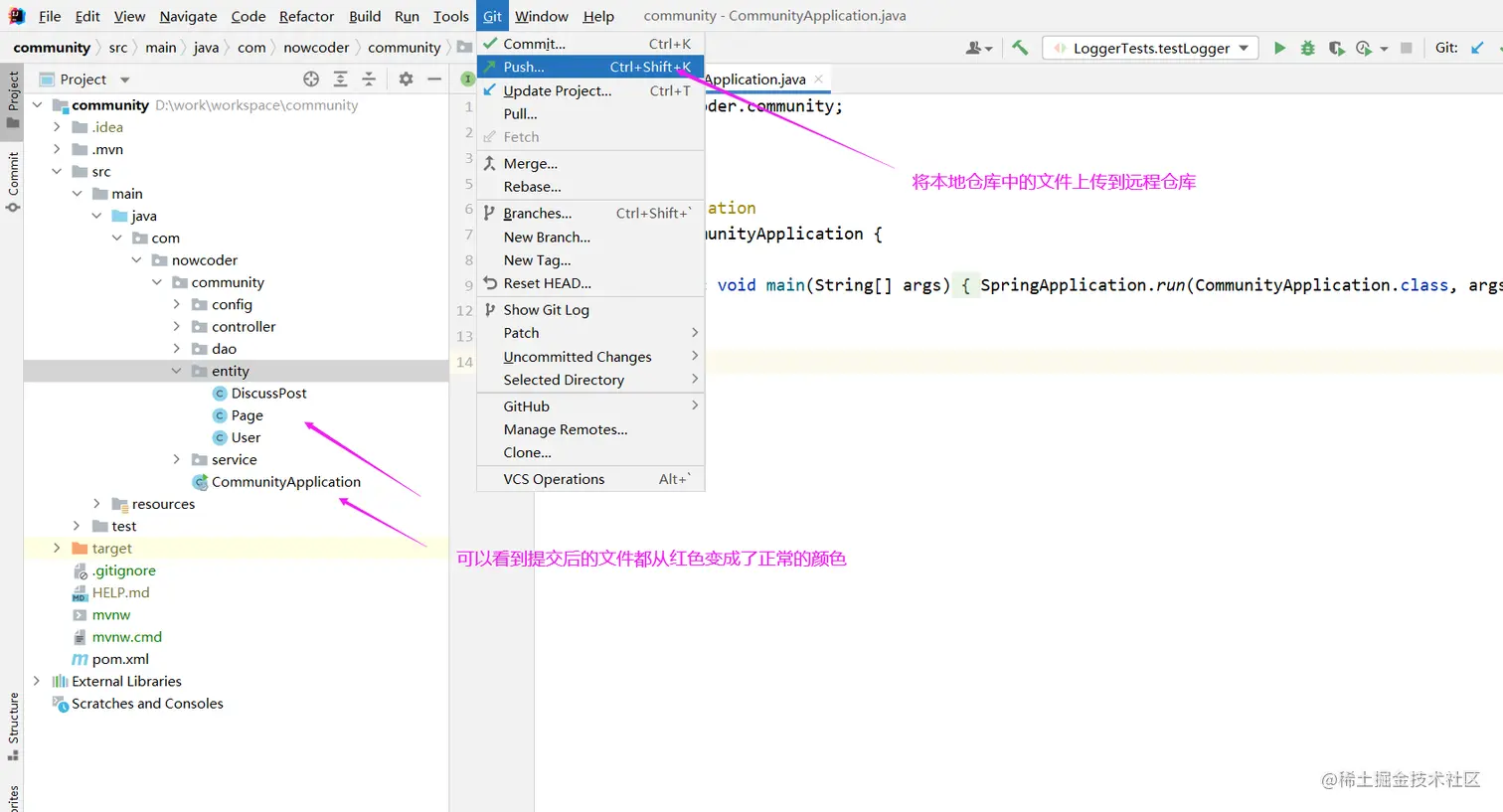Expand the controller package
This screenshot has width=1503, height=812.
177,326
